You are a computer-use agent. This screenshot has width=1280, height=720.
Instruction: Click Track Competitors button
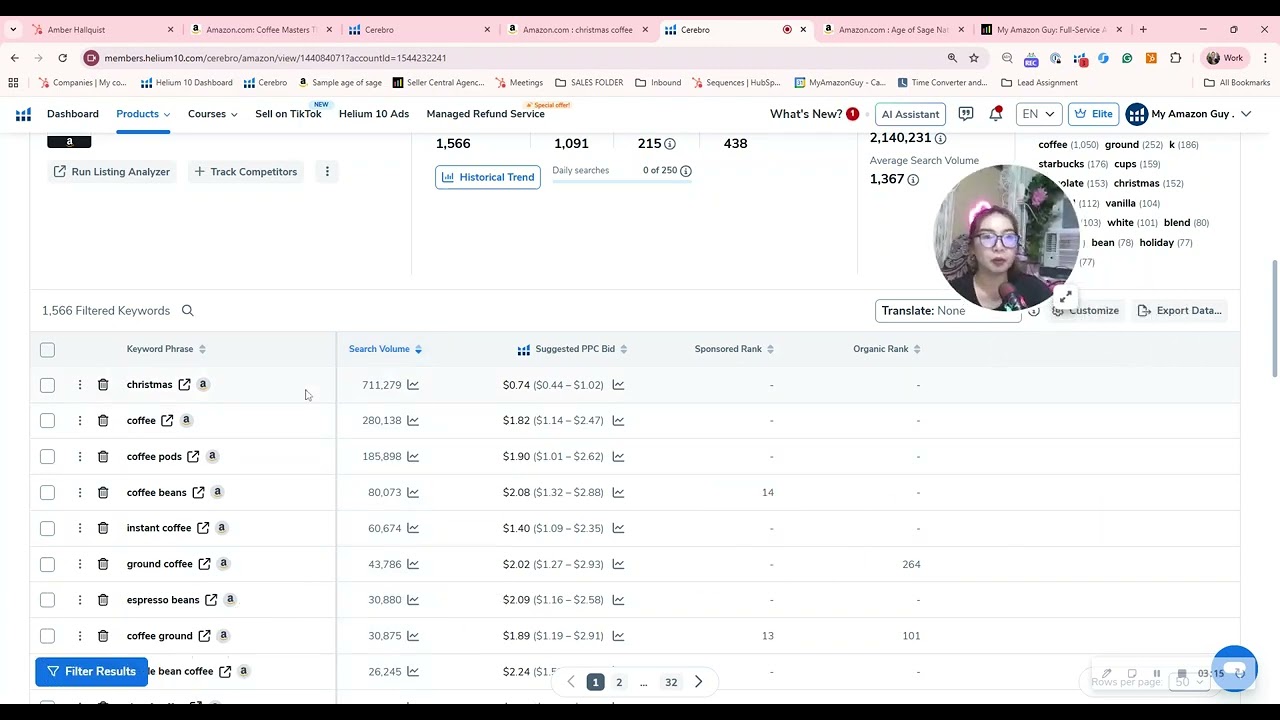[x=246, y=172]
